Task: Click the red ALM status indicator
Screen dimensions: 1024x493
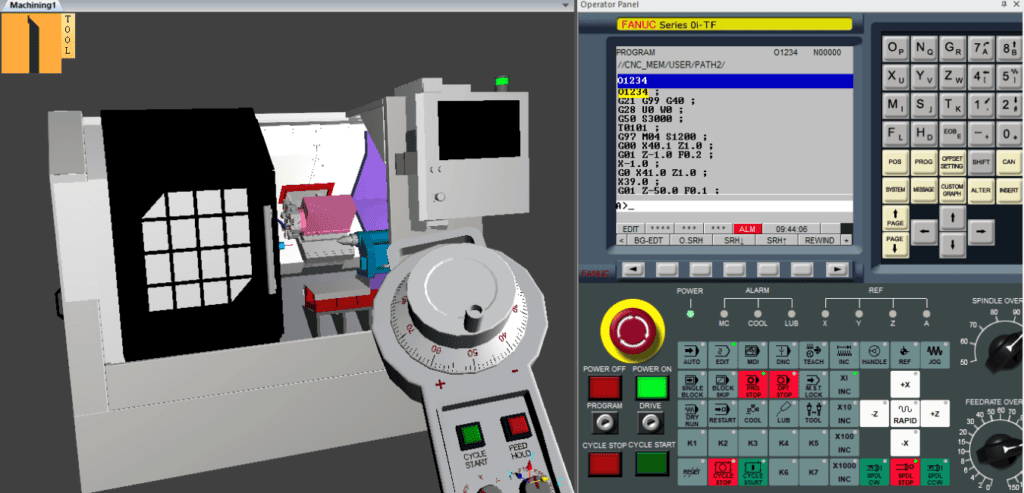Action: pyautogui.click(x=747, y=229)
